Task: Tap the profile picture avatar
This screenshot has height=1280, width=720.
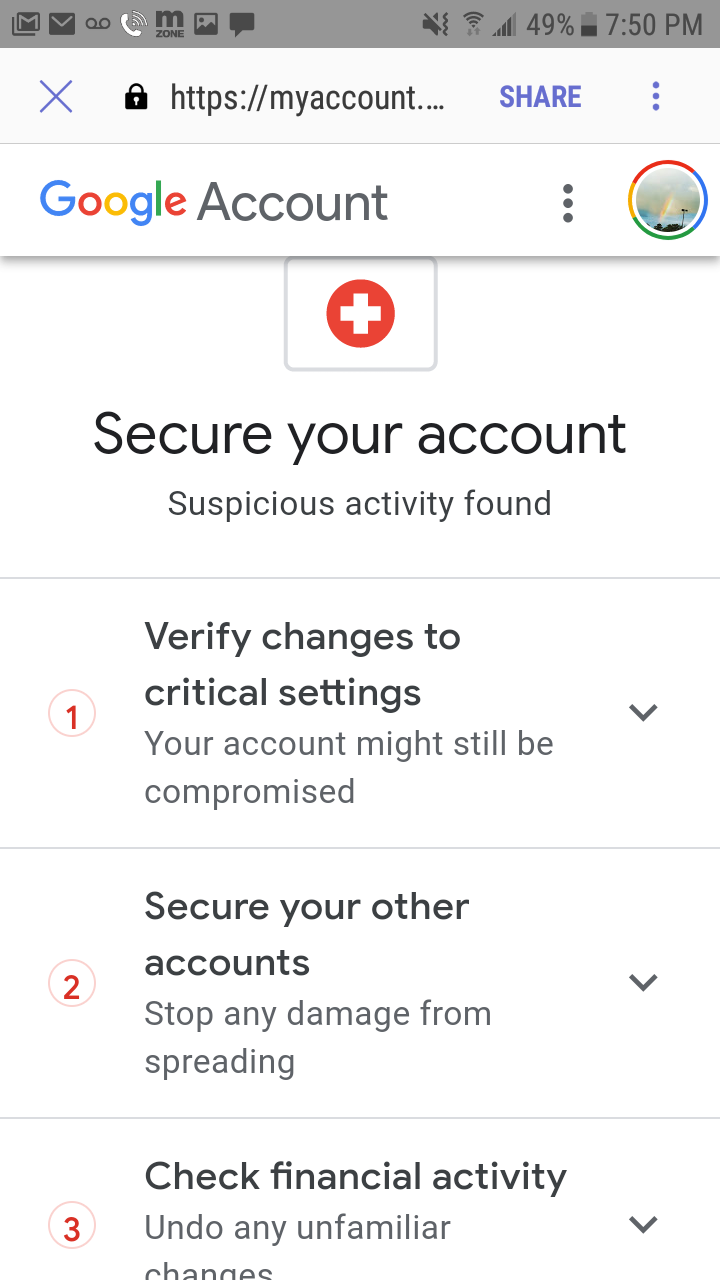Action: [668, 201]
